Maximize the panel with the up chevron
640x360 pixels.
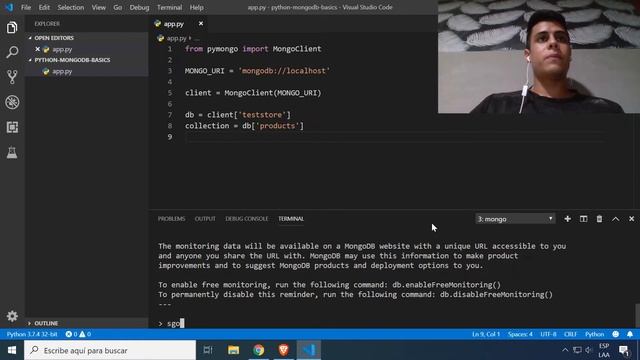coord(615,219)
